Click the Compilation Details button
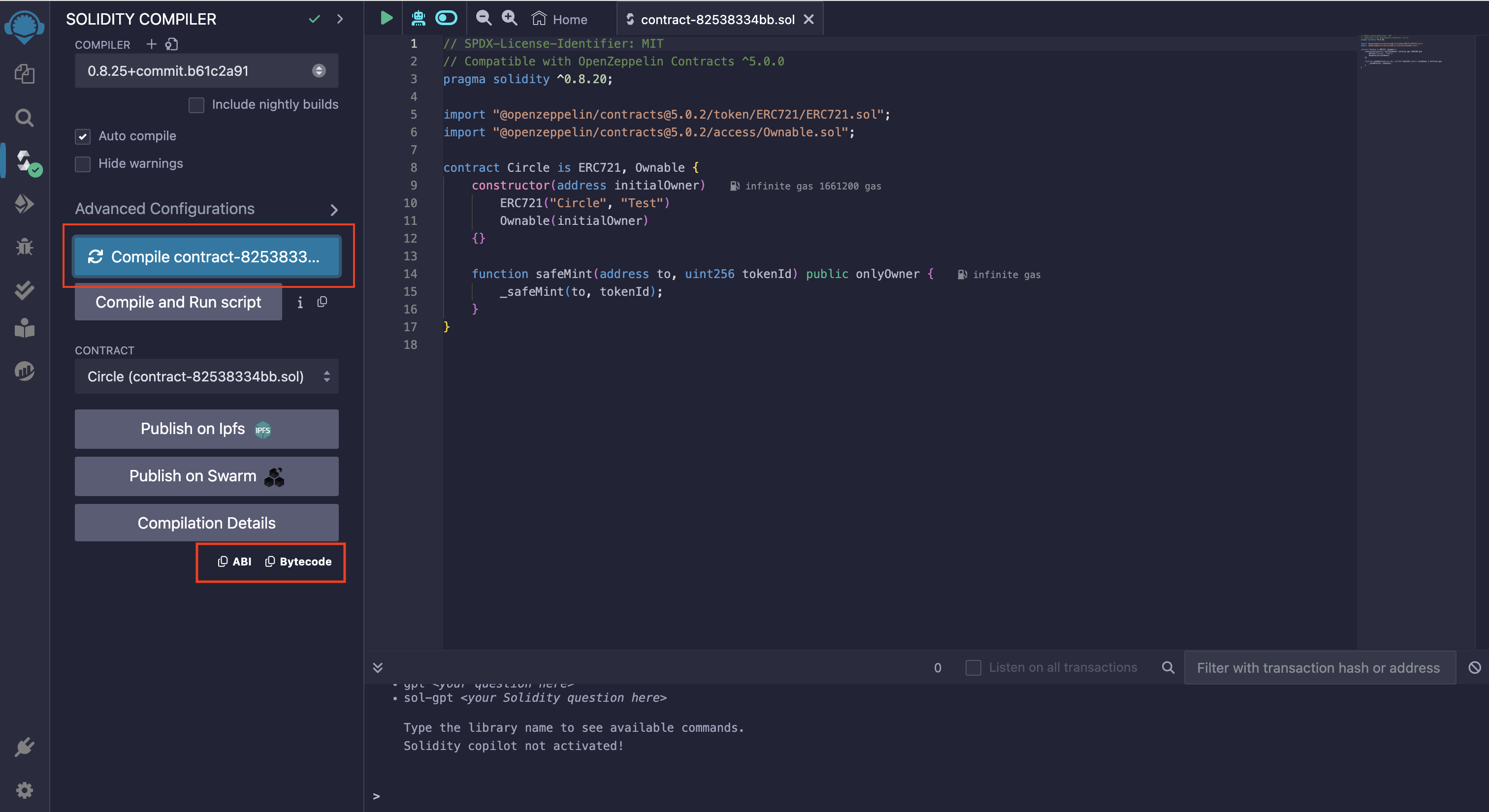 206,523
